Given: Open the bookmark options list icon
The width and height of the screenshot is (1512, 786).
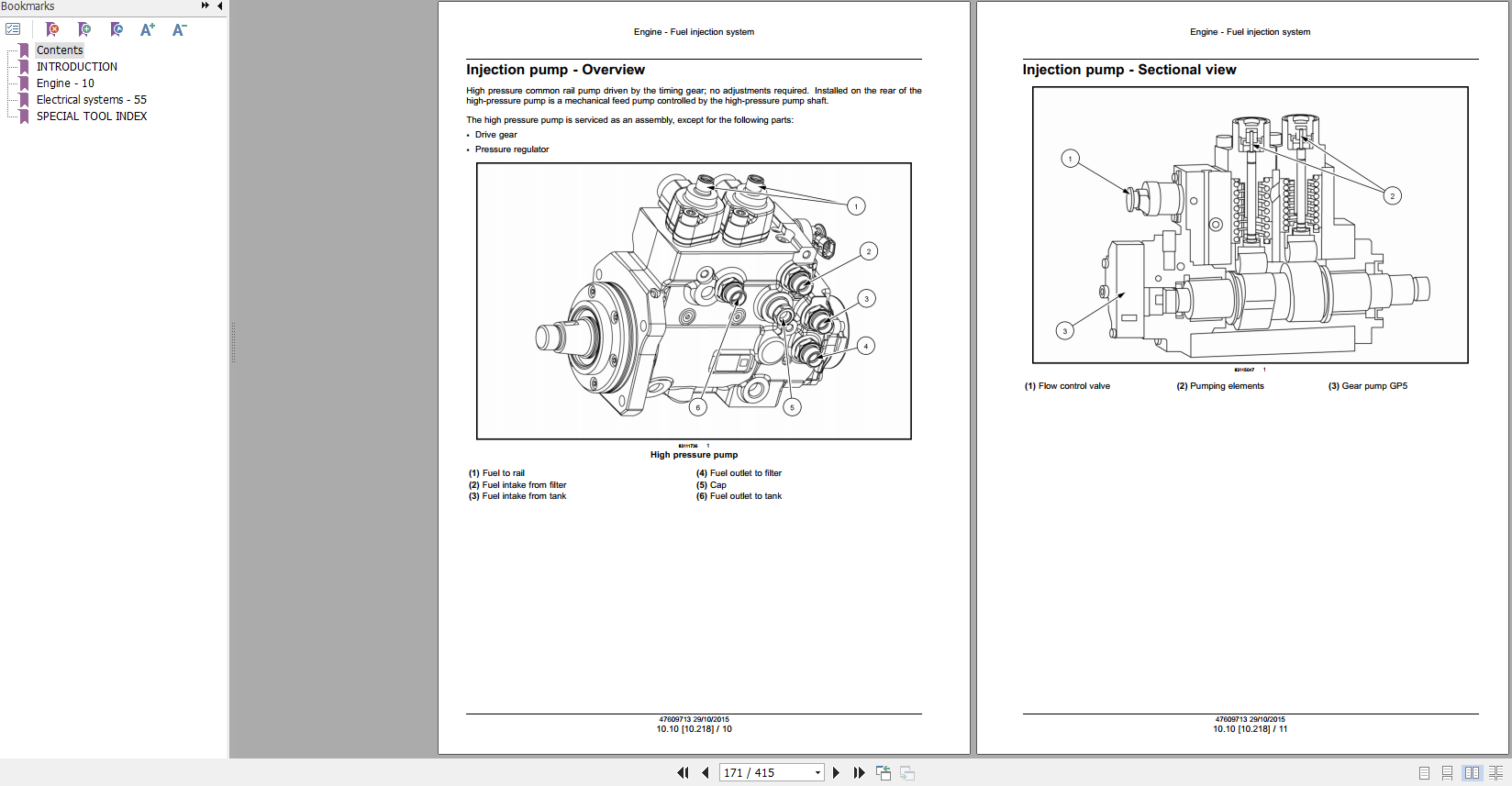Looking at the screenshot, I should [x=13, y=29].
